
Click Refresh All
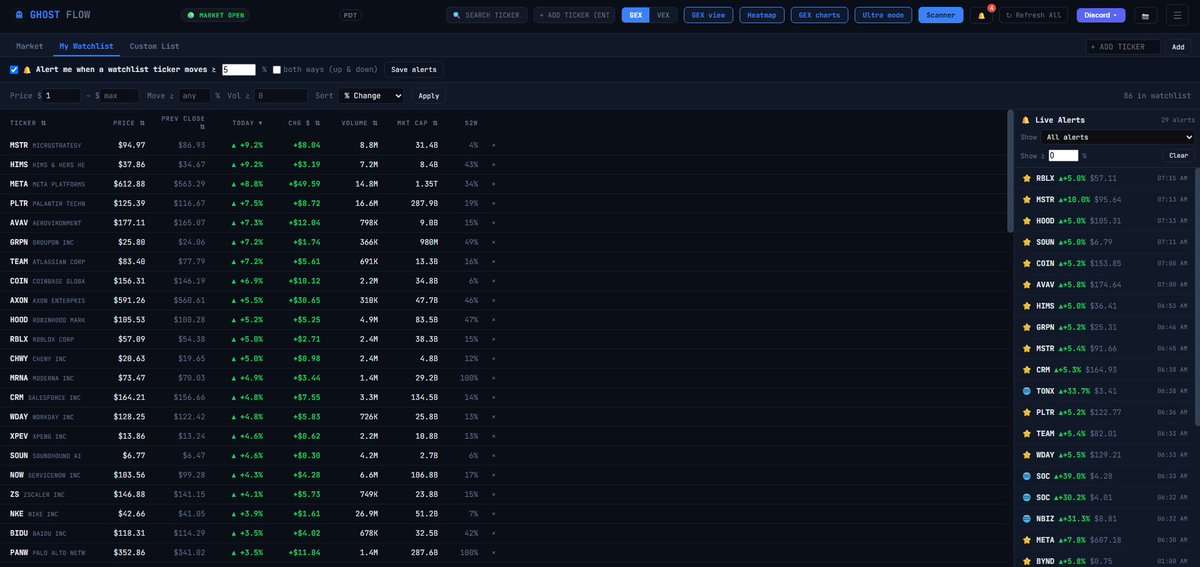point(1035,15)
